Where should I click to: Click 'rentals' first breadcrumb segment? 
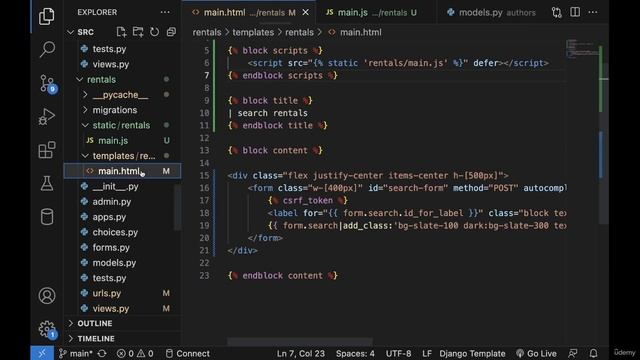(x=207, y=32)
